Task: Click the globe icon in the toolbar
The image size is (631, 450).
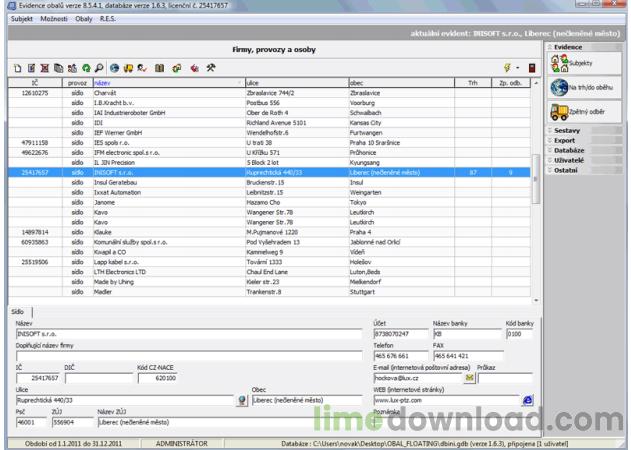Action: point(115,68)
